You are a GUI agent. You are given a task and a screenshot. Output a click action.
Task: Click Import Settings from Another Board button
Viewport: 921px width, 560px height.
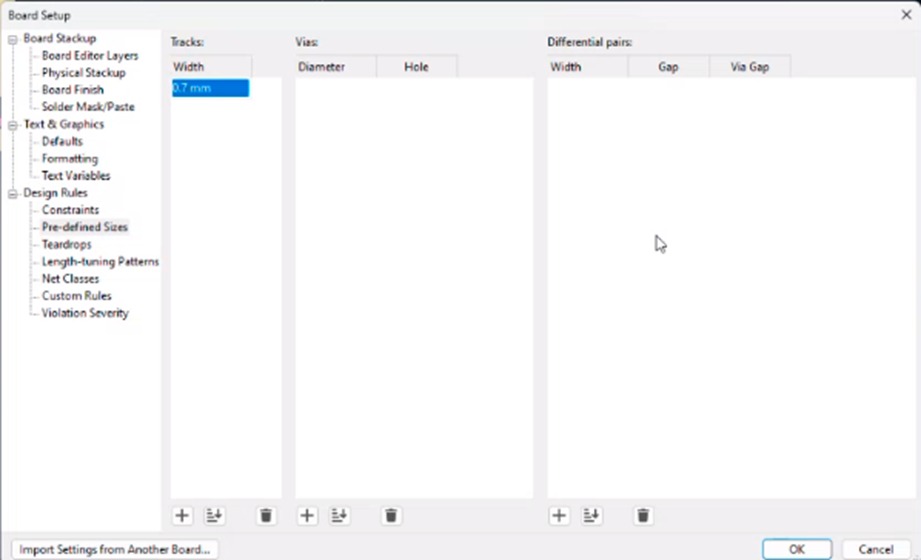(115, 549)
